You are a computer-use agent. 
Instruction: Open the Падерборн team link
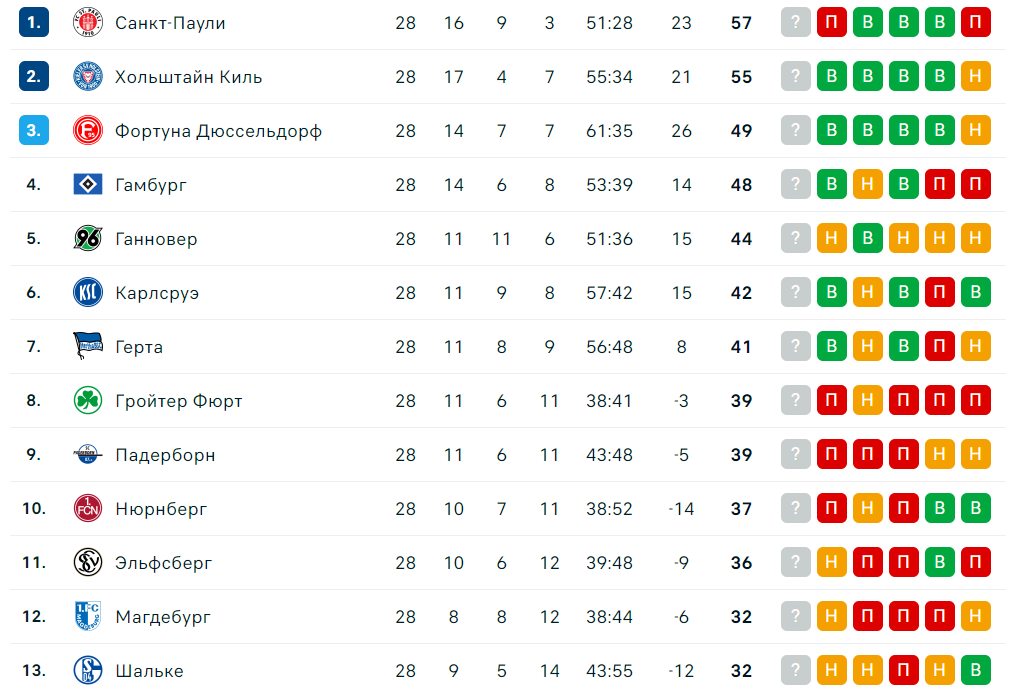(x=165, y=455)
